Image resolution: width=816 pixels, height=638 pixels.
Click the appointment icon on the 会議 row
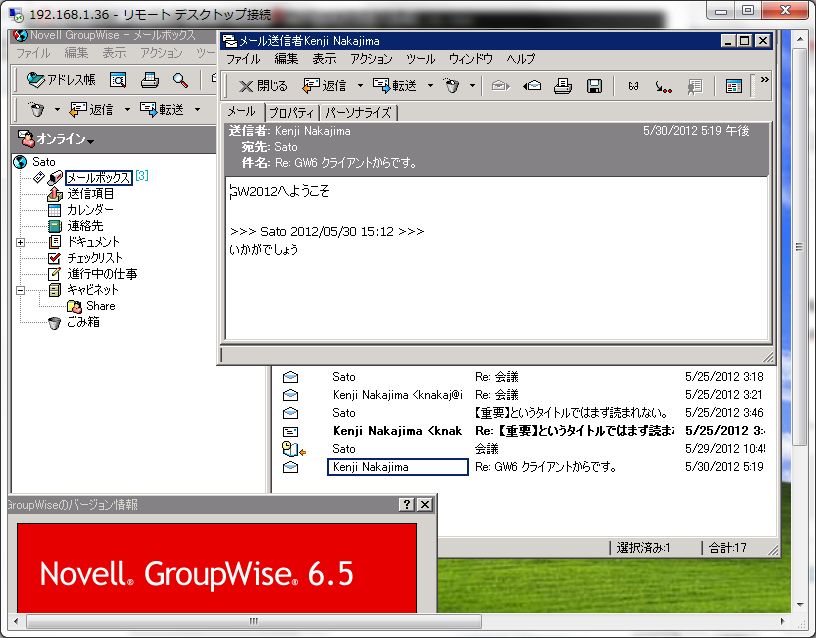(294, 449)
